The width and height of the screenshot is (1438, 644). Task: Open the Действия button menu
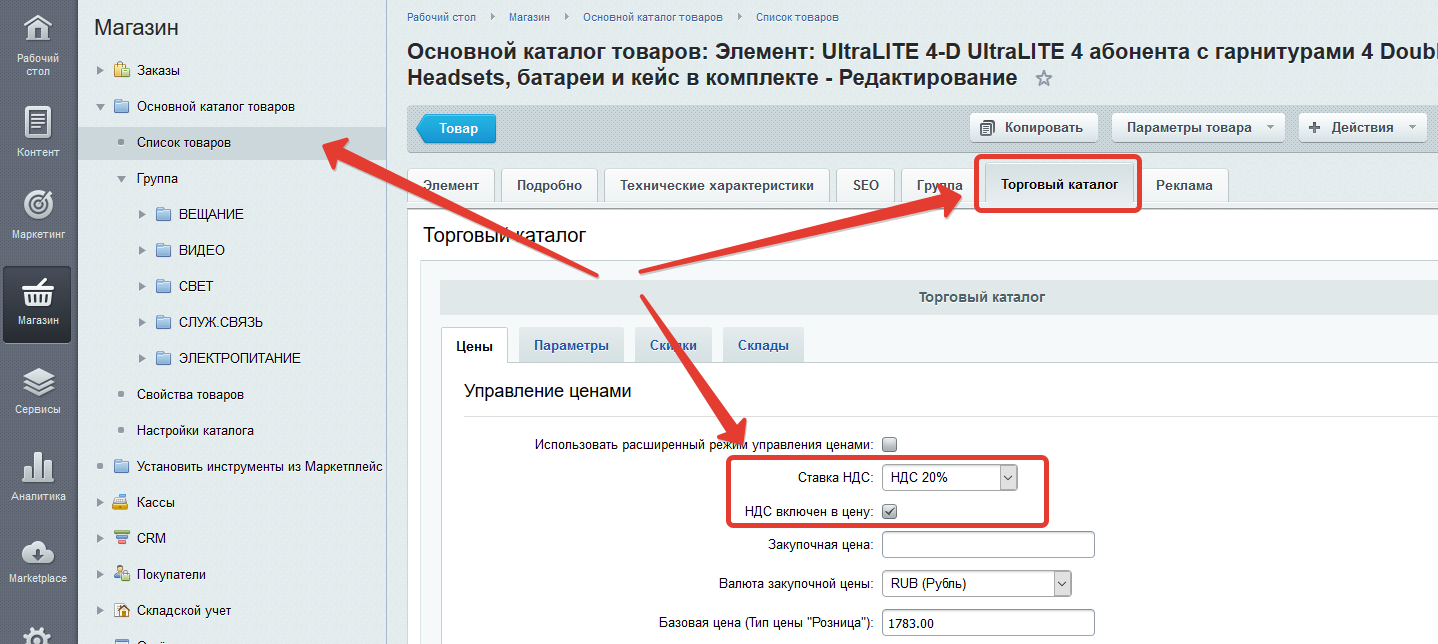click(1361, 127)
